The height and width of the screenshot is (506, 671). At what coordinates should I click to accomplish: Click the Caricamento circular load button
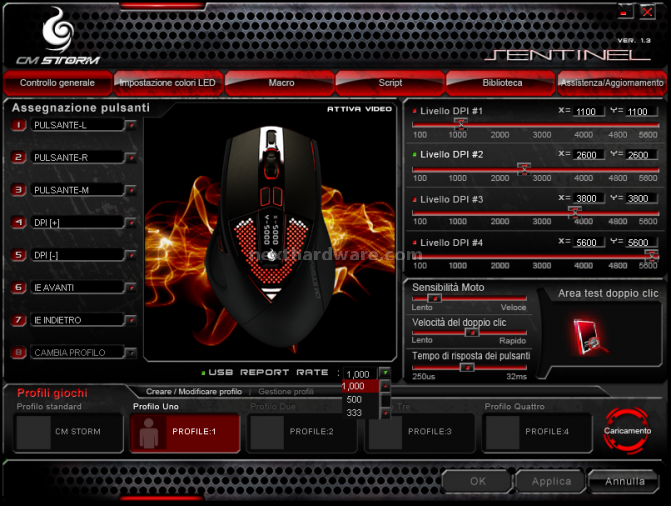point(627,431)
